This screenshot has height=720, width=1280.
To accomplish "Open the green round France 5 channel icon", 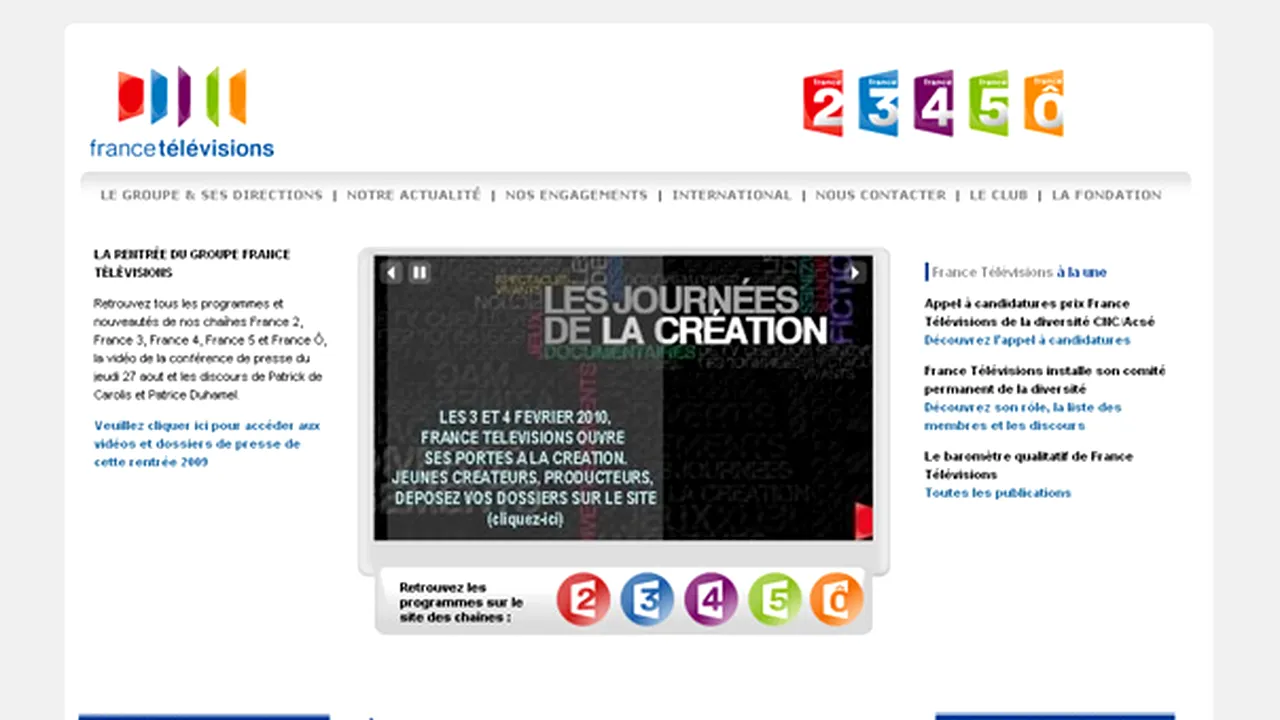I will [x=775, y=600].
